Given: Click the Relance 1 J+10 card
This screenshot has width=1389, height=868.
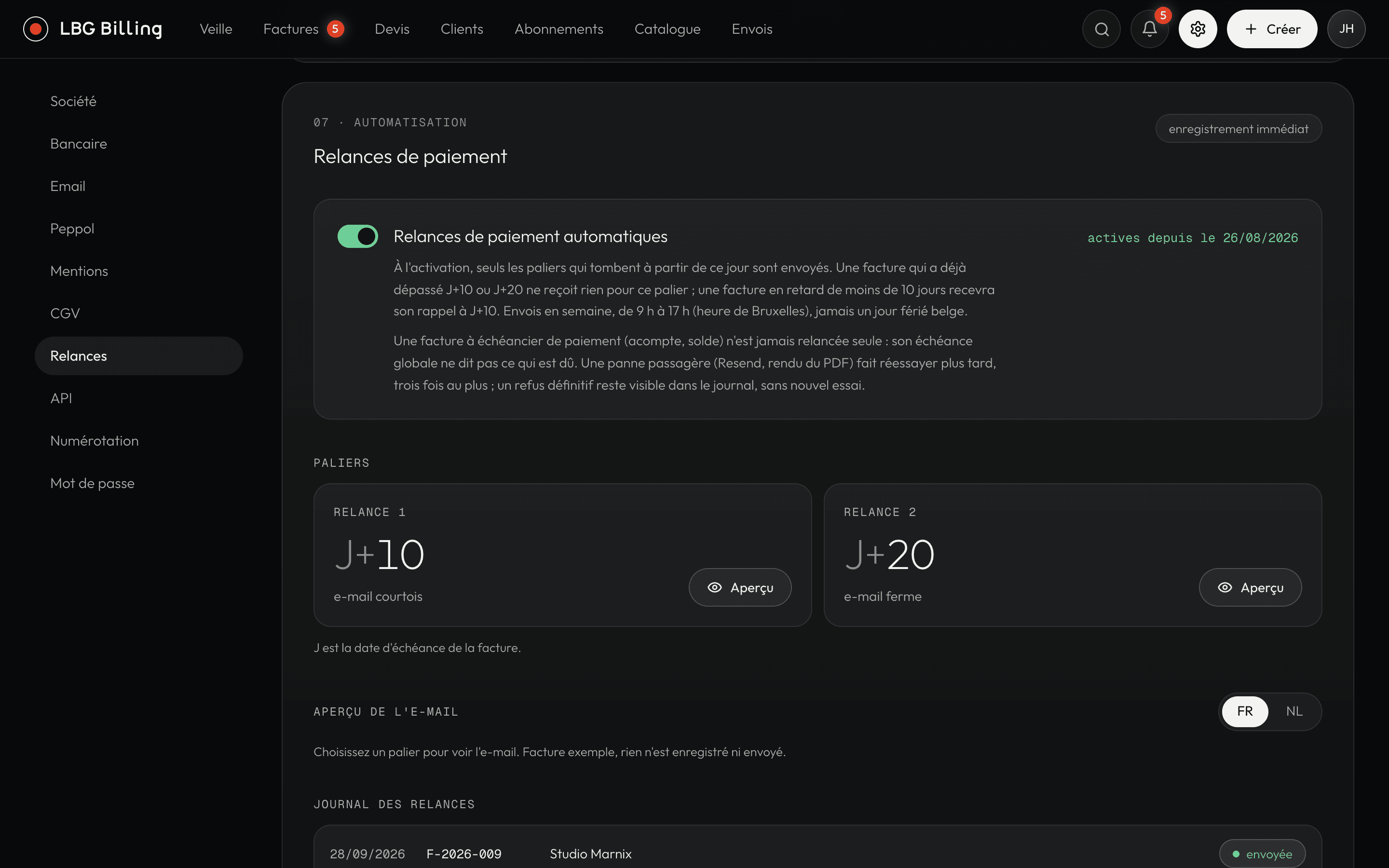Looking at the screenshot, I should point(562,555).
